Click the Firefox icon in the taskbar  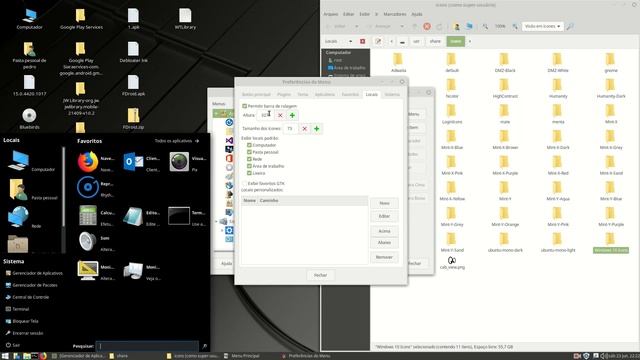[43, 356]
